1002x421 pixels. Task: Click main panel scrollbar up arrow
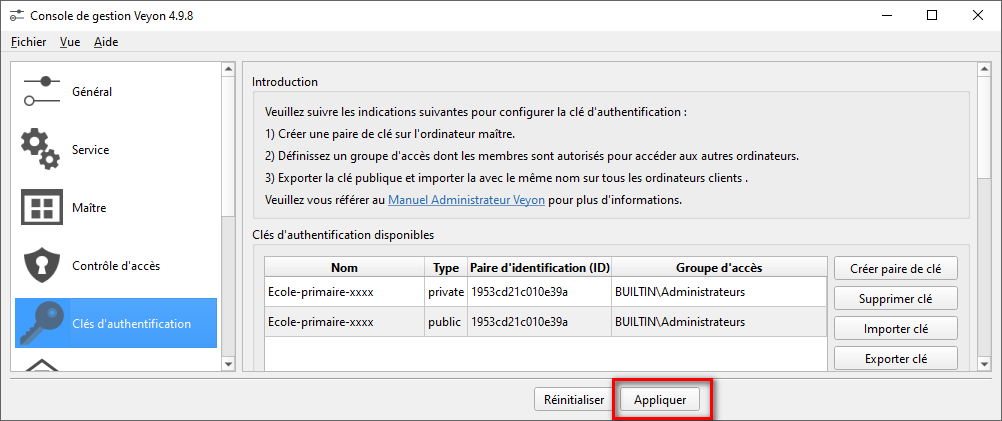pyautogui.click(x=983, y=68)
